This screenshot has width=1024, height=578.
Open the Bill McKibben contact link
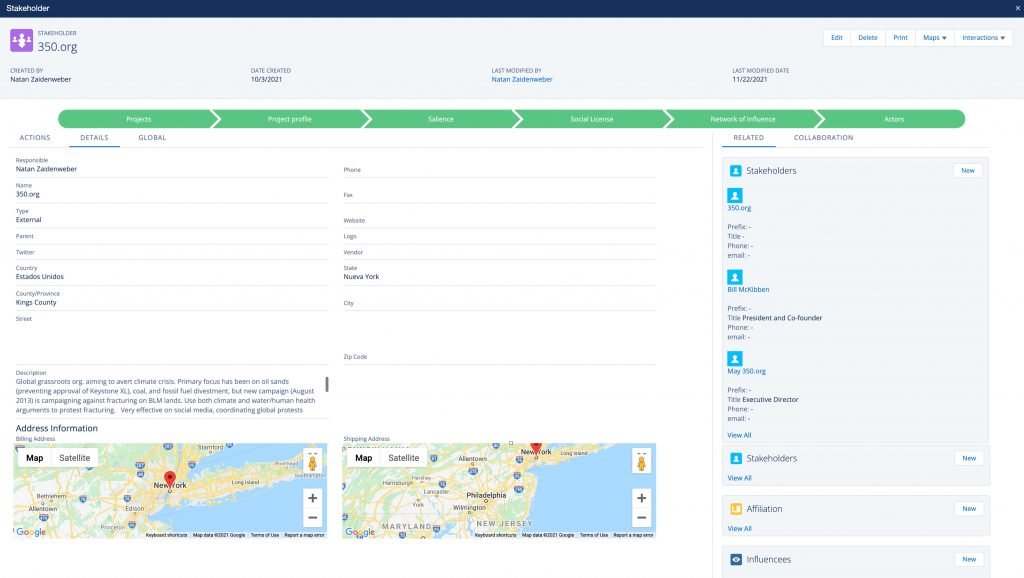(x=748, y=290)
